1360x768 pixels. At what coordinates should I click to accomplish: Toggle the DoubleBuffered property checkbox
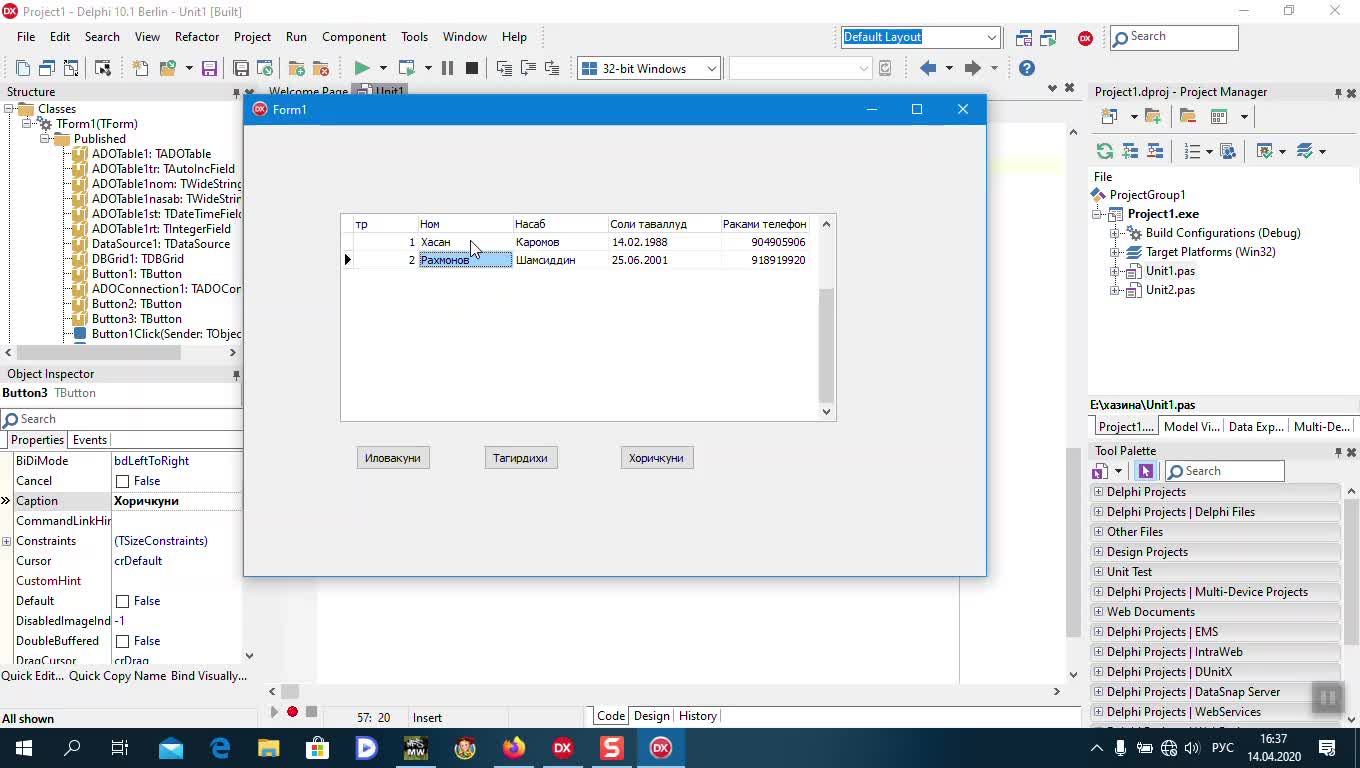click(123, 641)
